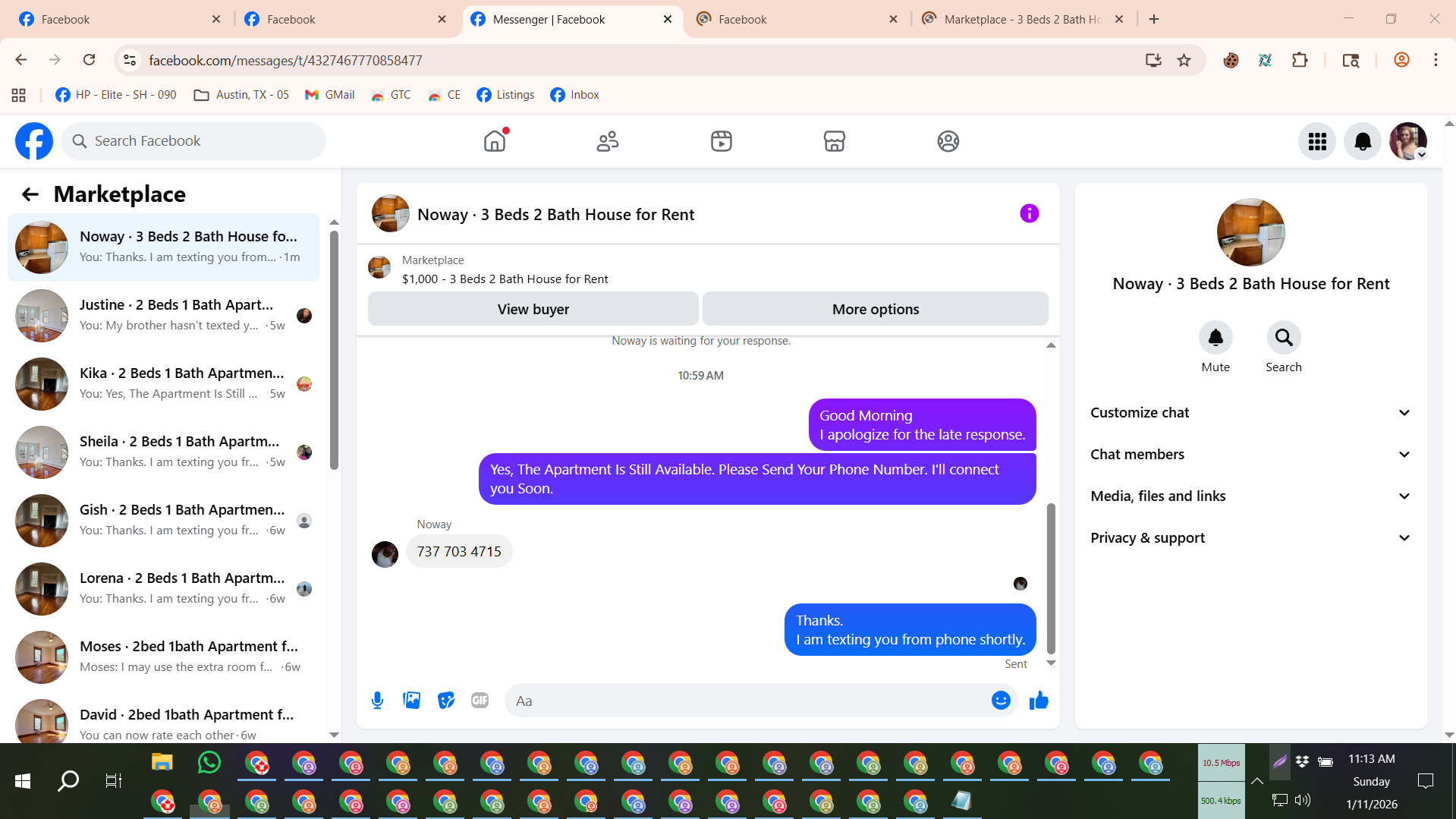
Task: Show hidden system tray icons
Action: click(x=1257, y=781)
